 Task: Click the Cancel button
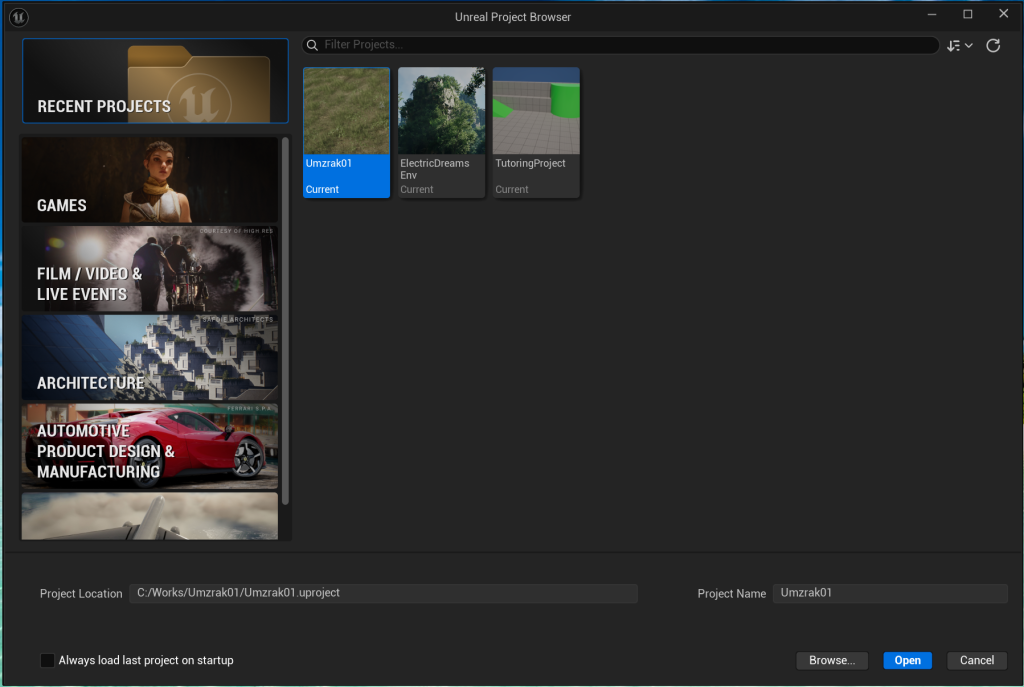click(977, 660)
